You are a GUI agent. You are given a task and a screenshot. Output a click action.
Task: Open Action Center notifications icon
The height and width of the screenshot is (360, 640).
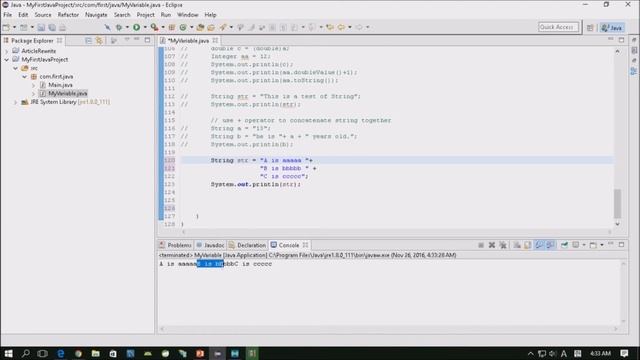(x=624, y=353)
